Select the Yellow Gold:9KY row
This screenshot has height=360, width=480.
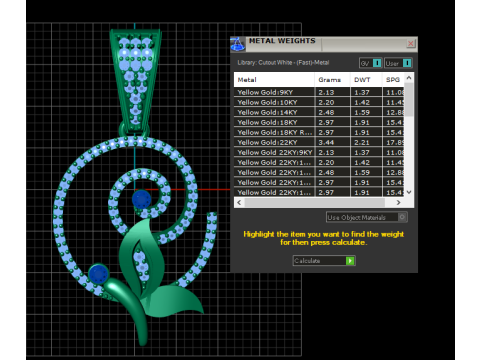click(319, 92)
